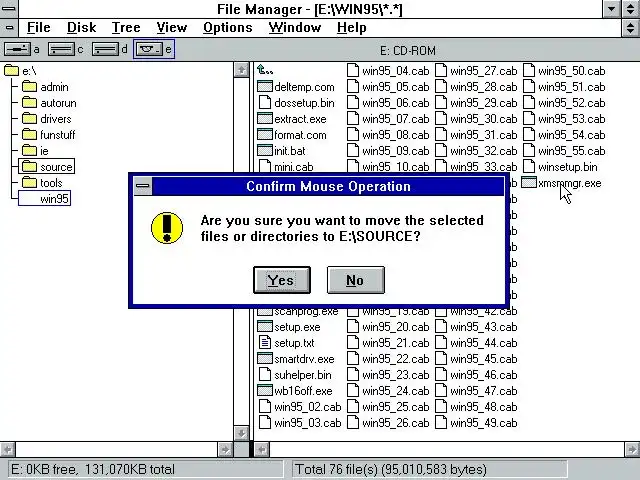Click tree pane scroll up arrow
Viewport: 640px width, 480px height.
point(241,70)
